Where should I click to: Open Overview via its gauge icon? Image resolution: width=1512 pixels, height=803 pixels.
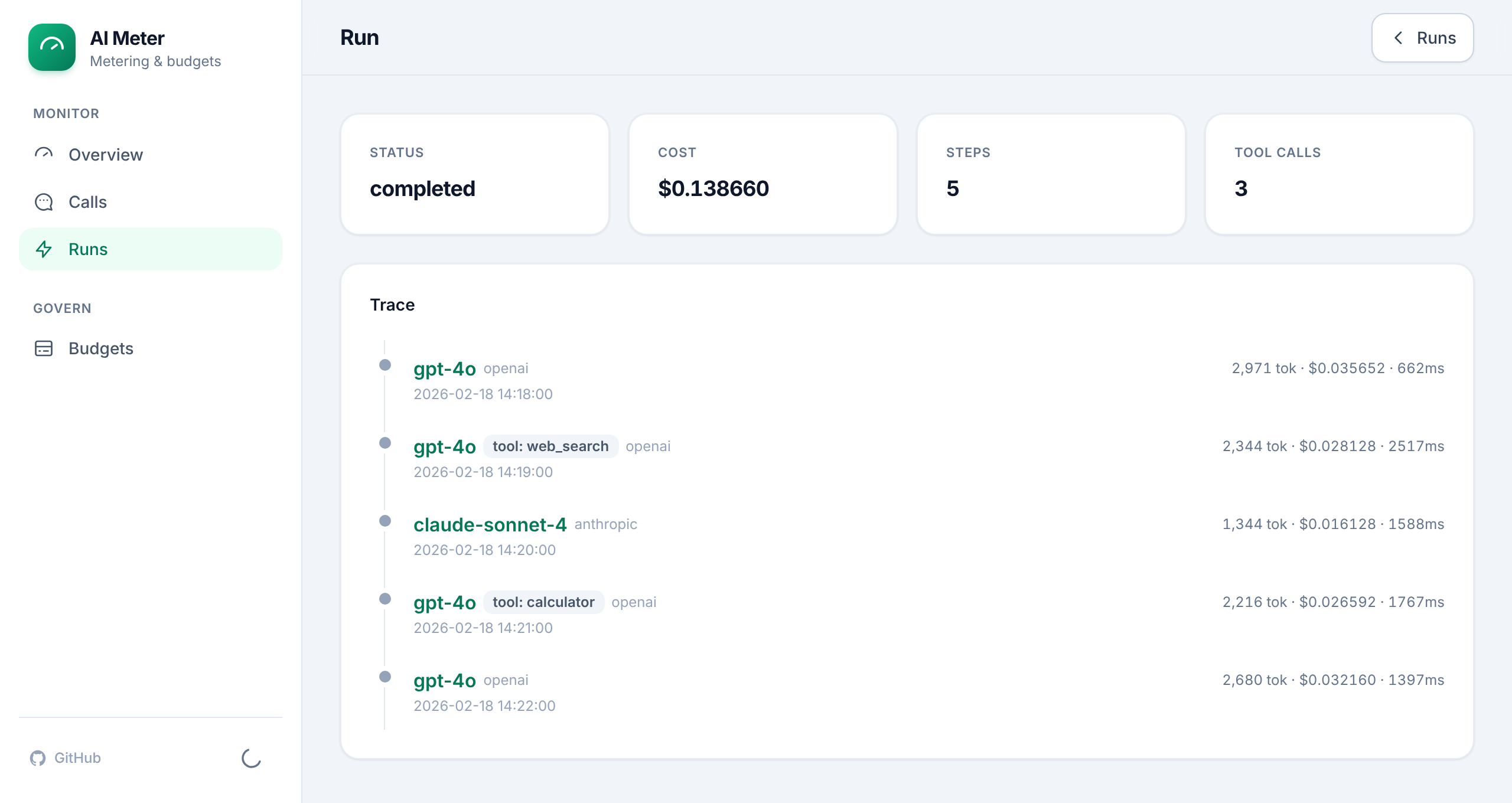click(x=44, y=155)
